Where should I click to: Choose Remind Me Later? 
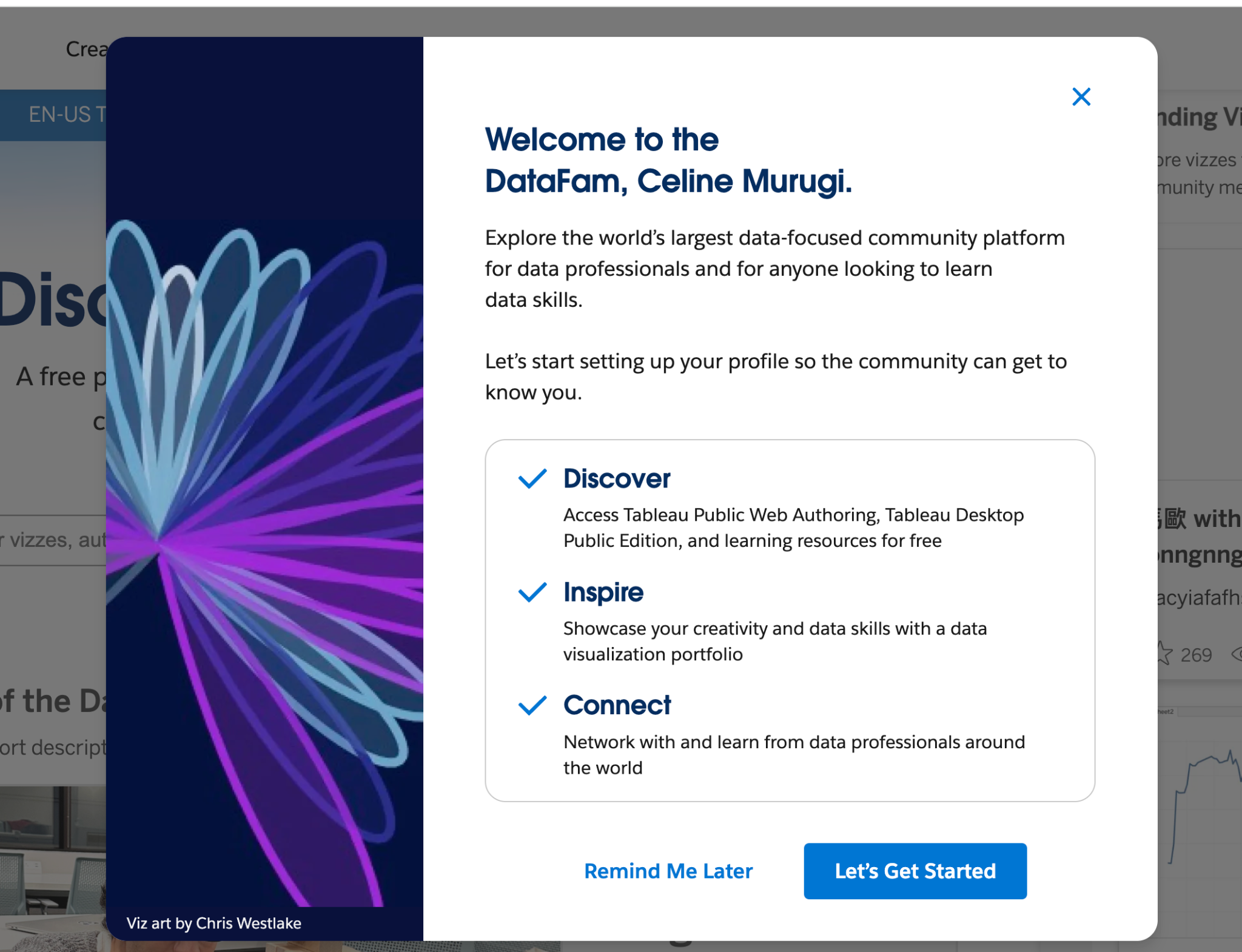668,871
